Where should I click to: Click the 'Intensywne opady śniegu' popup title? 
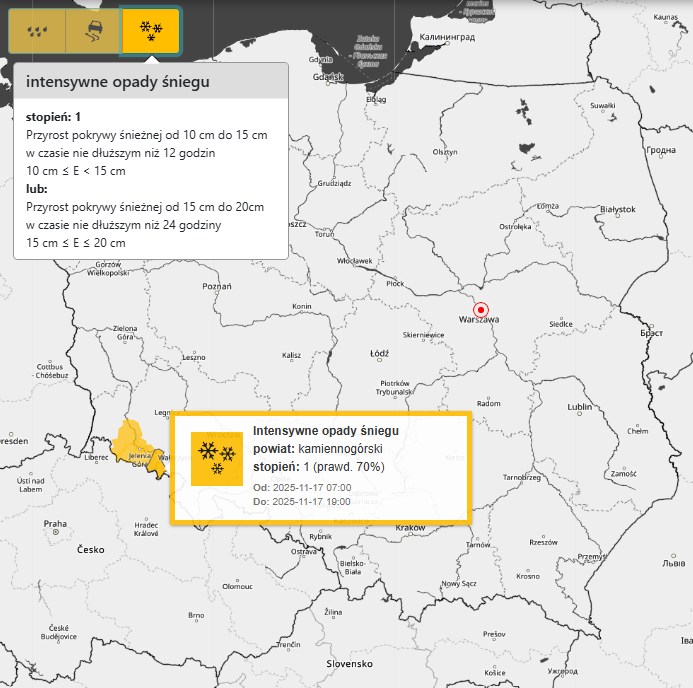coord(325,430)
